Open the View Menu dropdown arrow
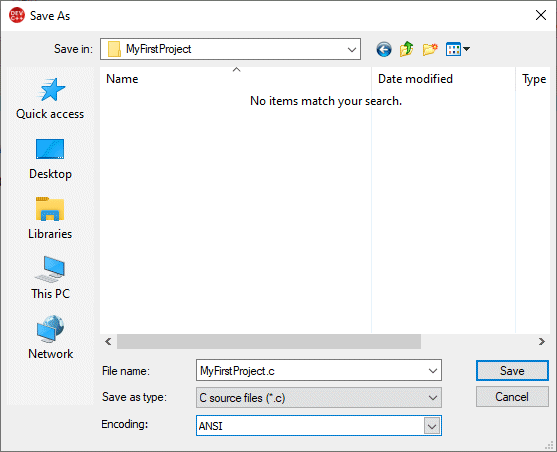The width and height of the screenshot is (557, 452). [466, 49]
